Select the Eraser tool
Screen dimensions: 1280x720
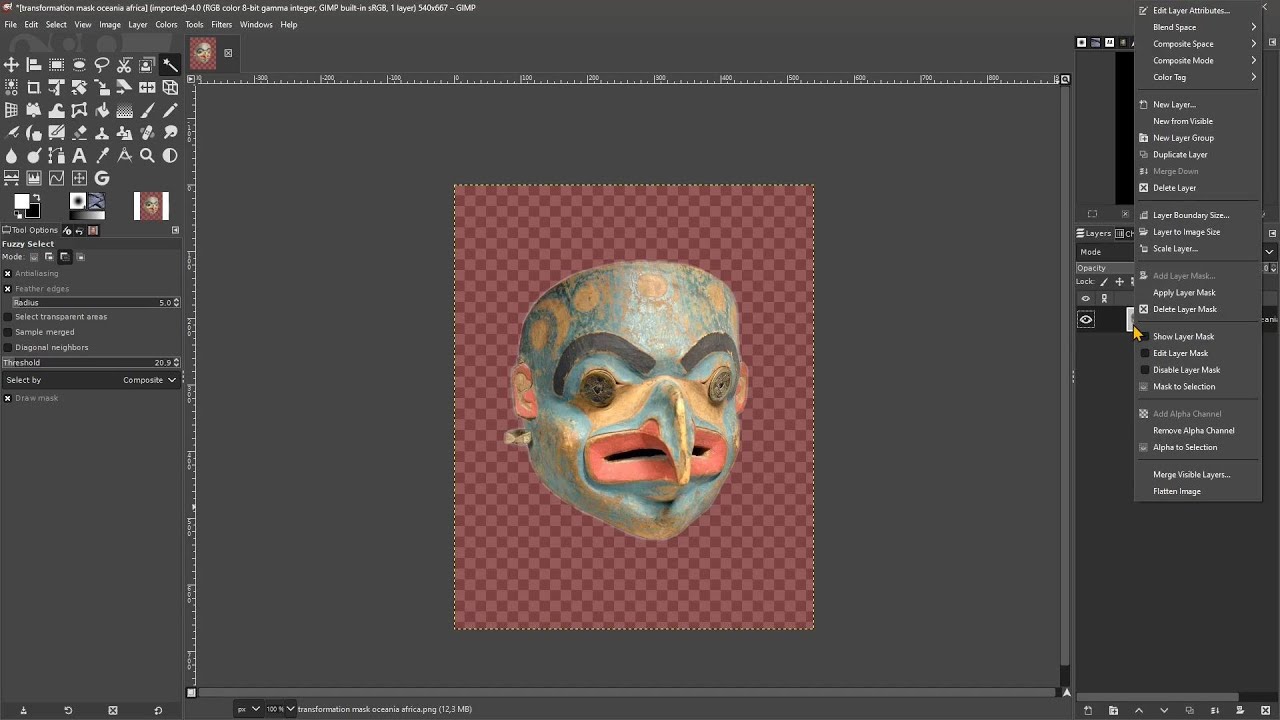tap(79, 133)
